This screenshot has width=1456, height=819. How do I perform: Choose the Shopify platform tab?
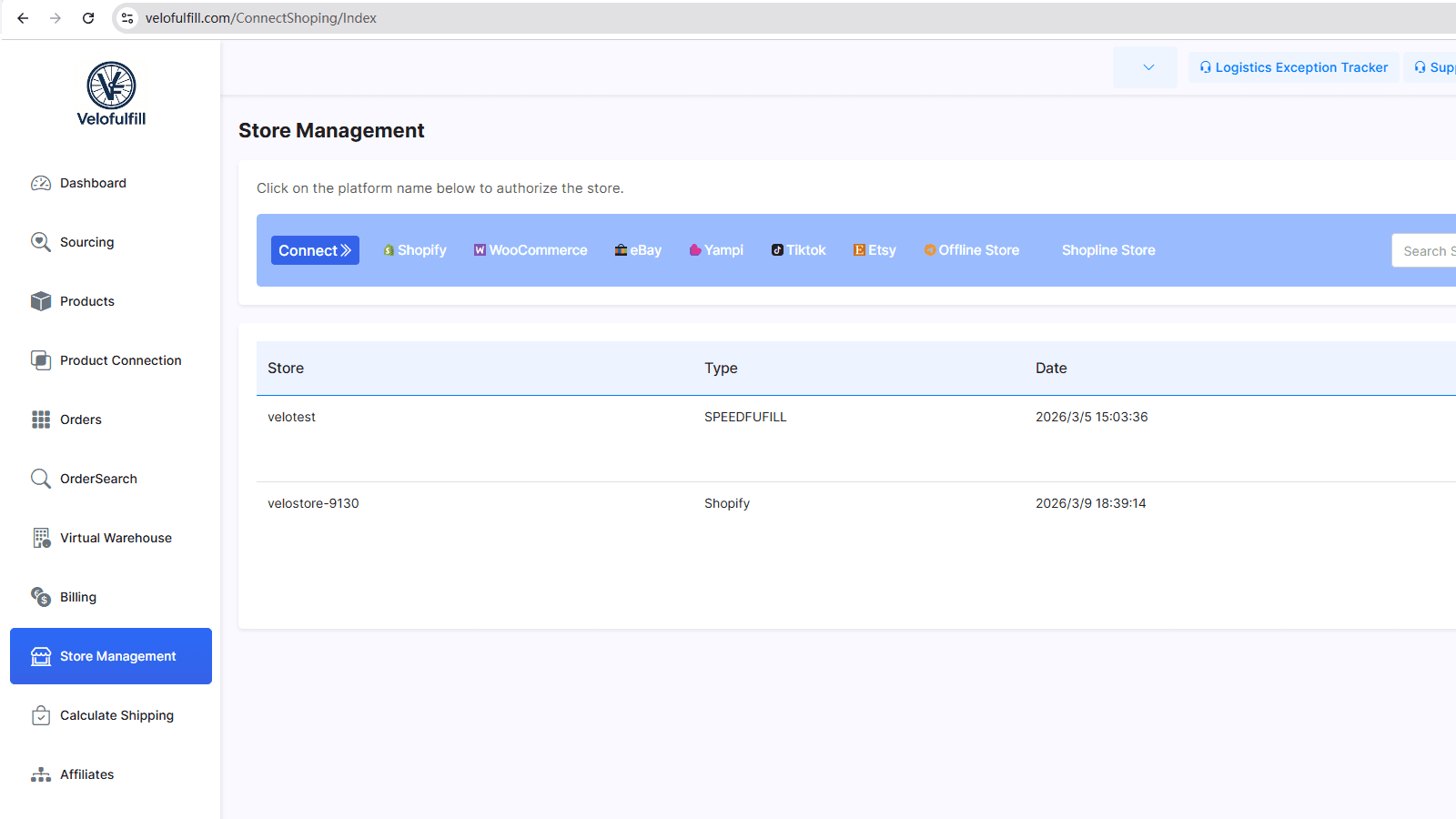415,250
